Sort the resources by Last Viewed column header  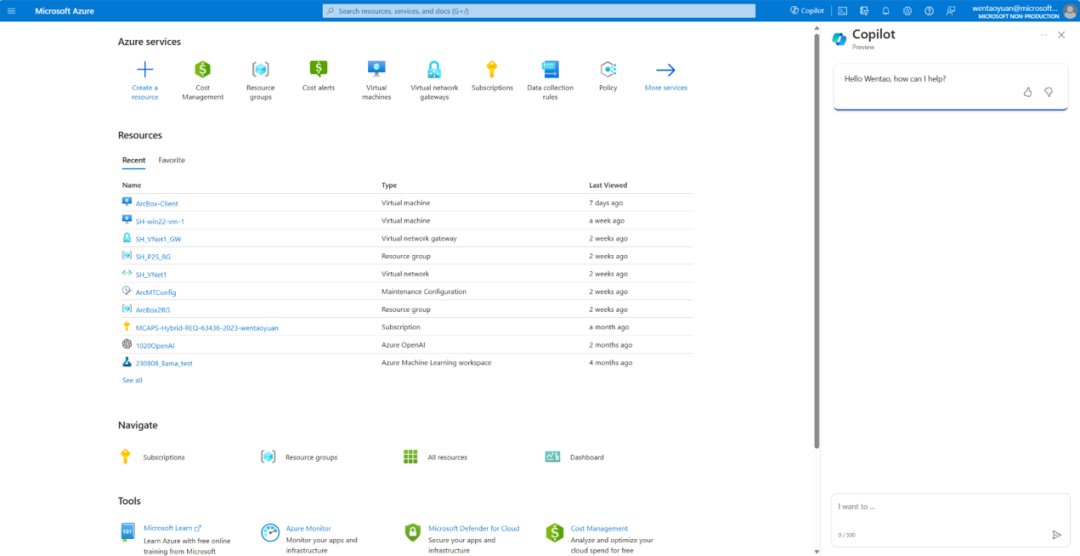pyautogui.click(x=608, y=185)
